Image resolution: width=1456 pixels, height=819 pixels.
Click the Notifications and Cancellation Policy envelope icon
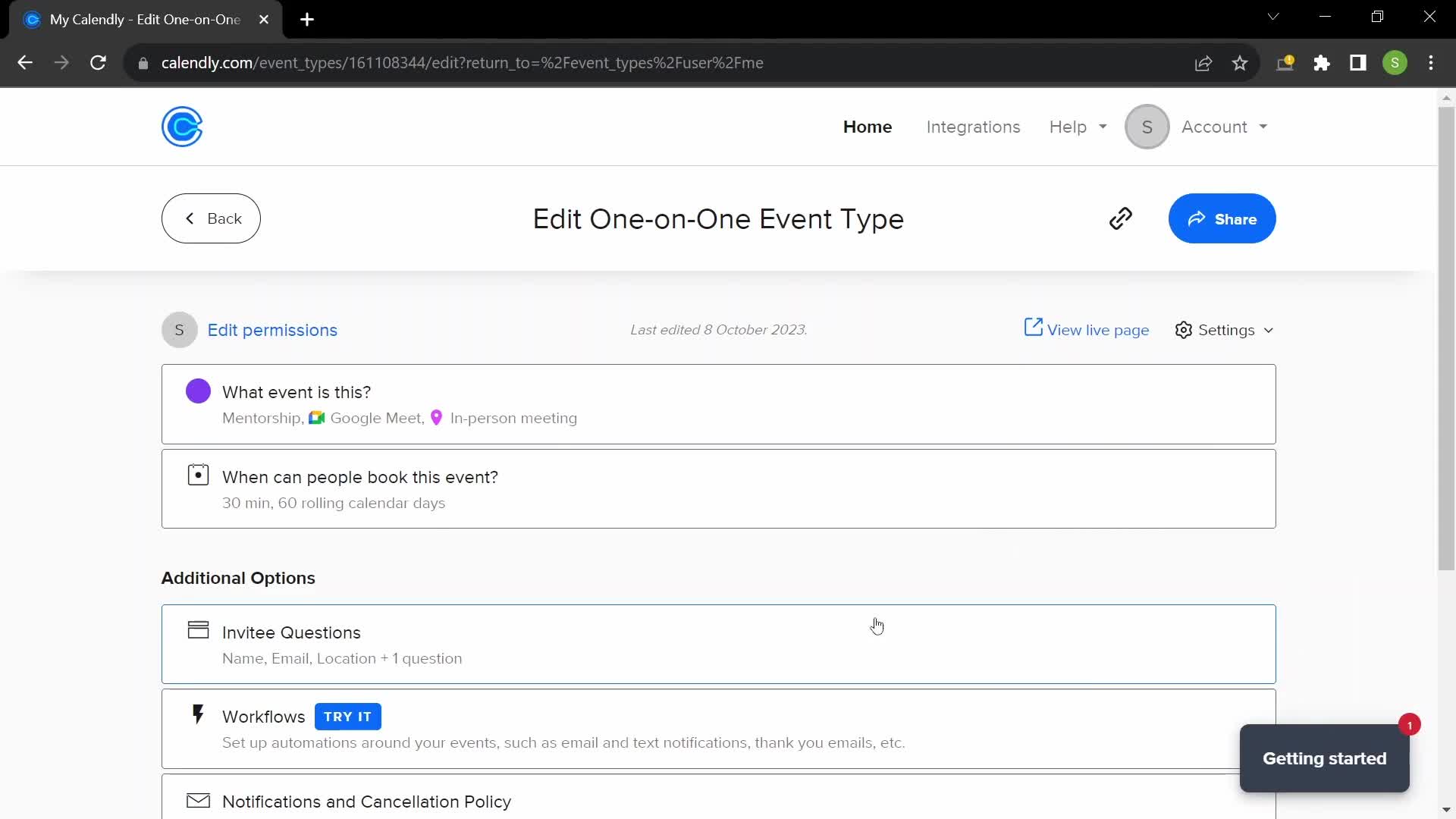pyautogui.click(x=198, y=800)
